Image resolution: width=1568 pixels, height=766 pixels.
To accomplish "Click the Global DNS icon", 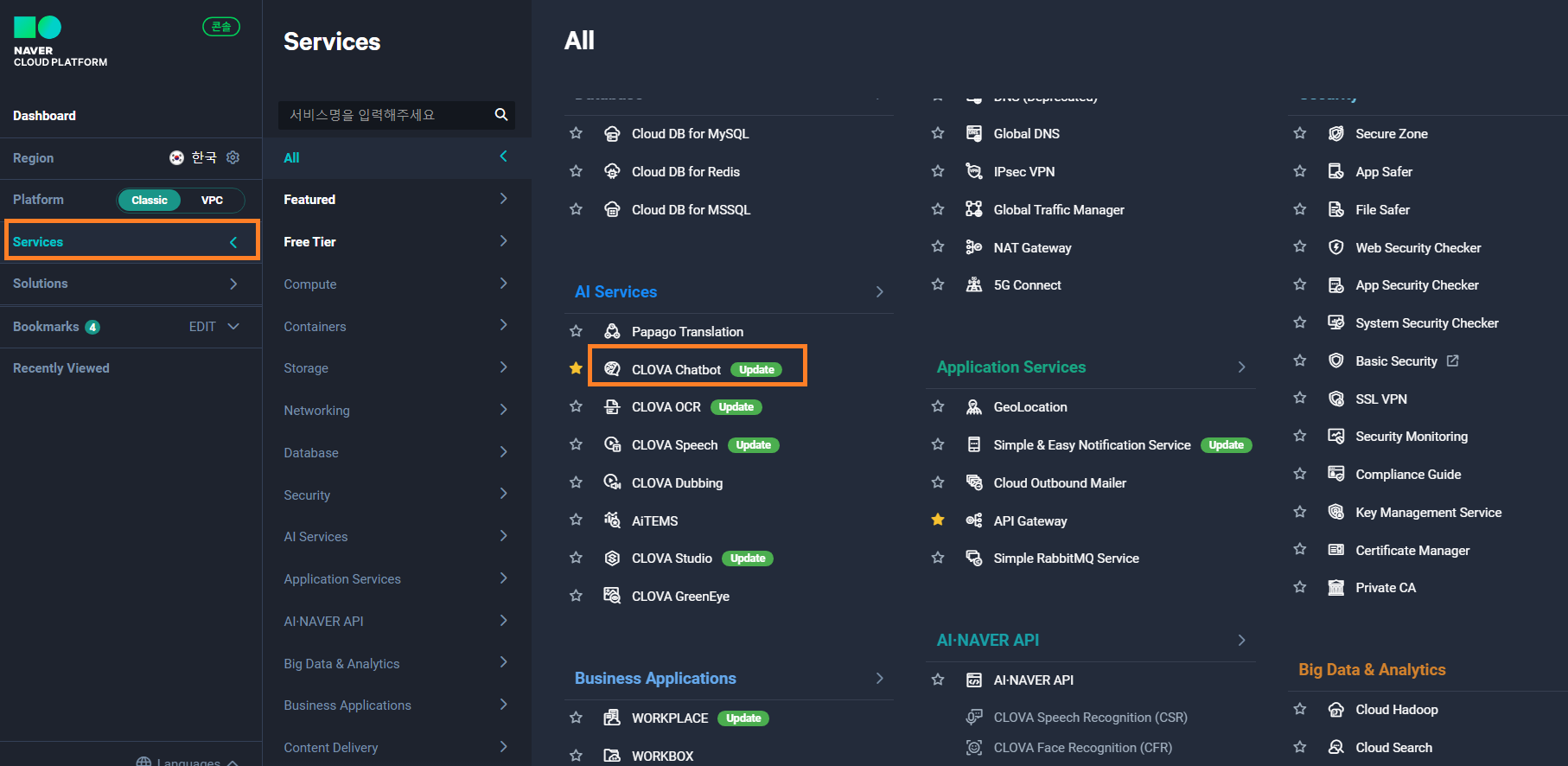I will pos(974,134).
